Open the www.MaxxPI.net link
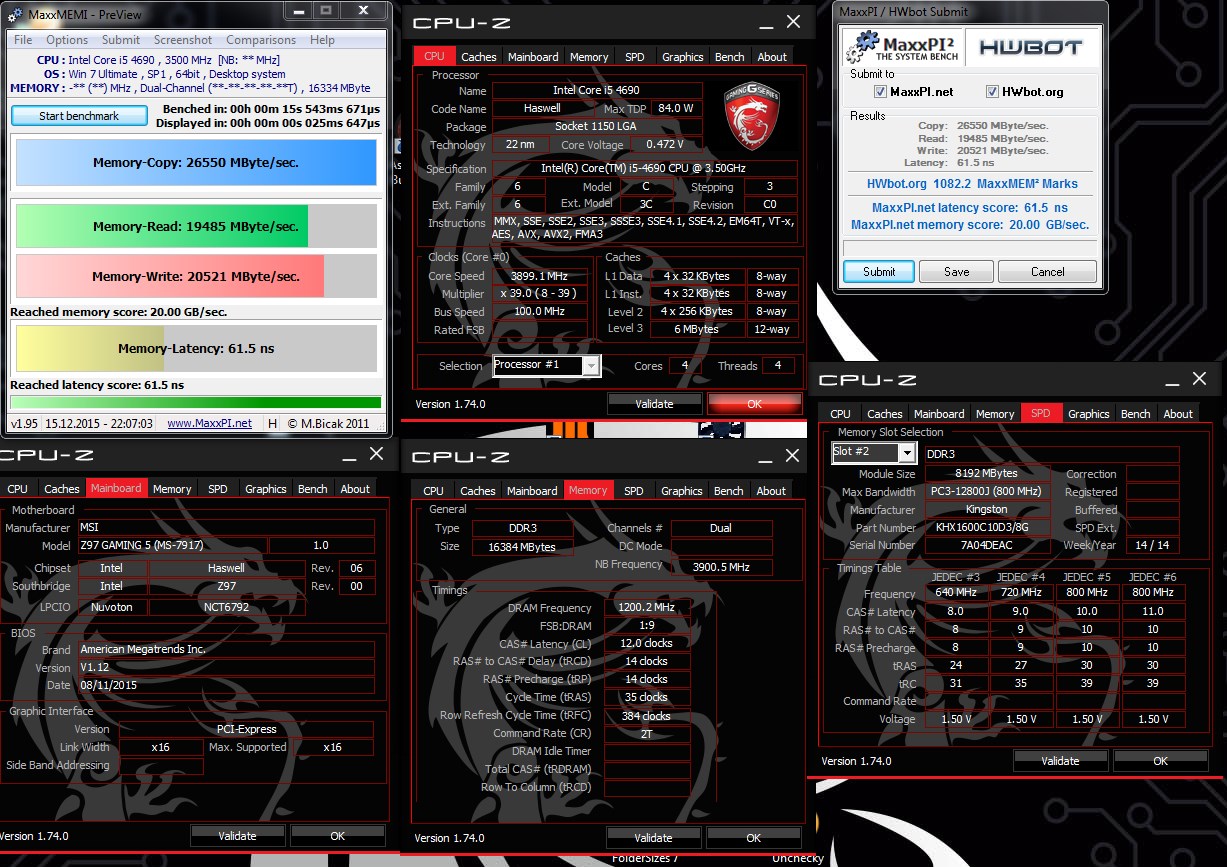The height and width of the screenshot is (867, 1227). point(209,423)
